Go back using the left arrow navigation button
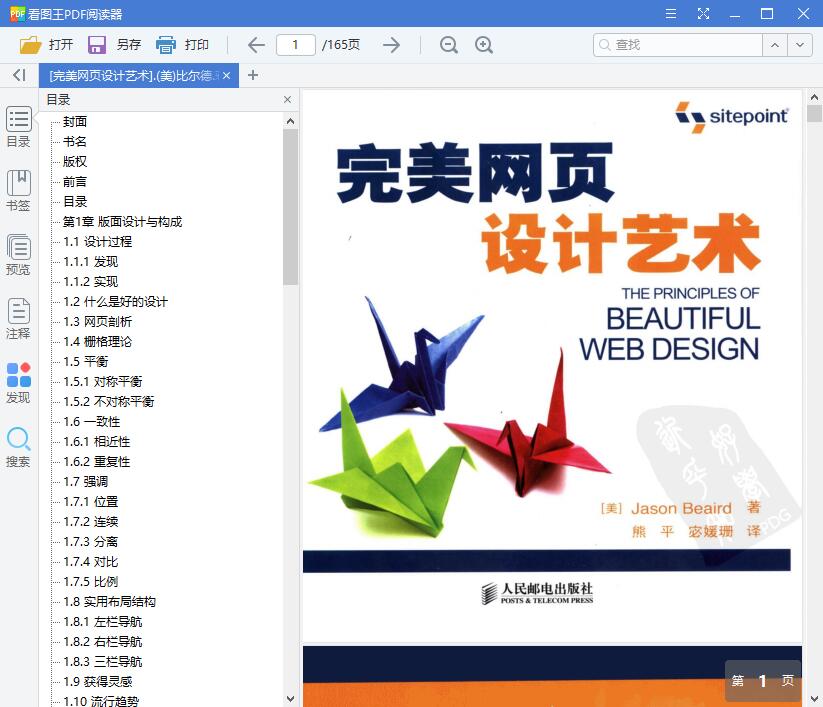This screenshot has width=823, height=707. click(256, 45)
